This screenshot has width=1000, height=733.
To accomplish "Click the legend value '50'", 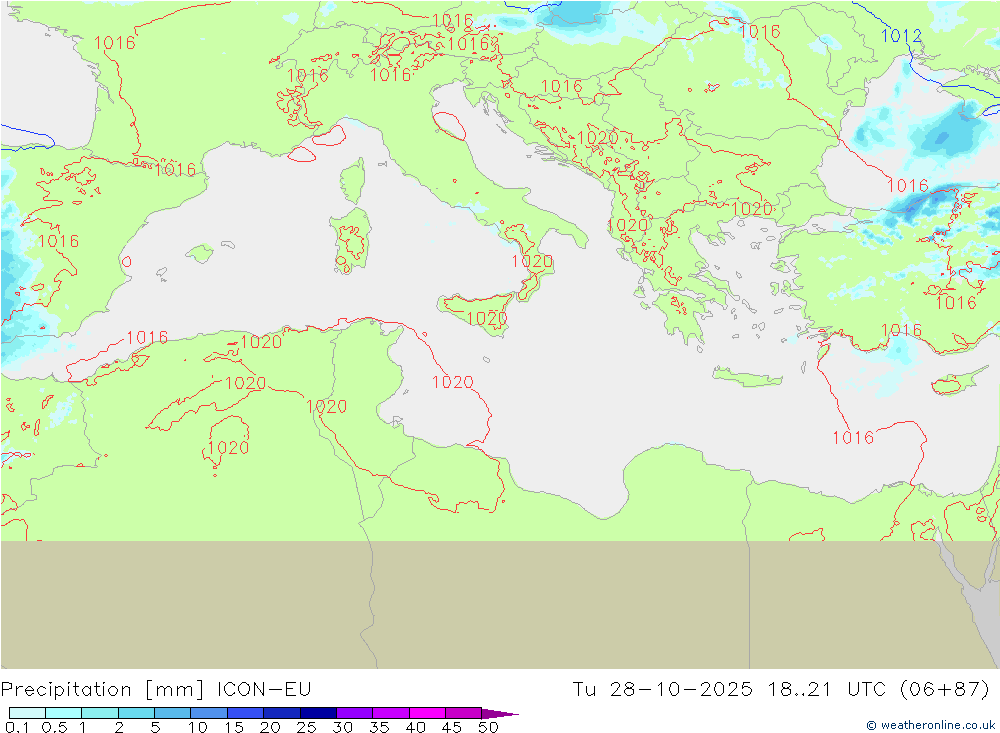I will (488, 727).
